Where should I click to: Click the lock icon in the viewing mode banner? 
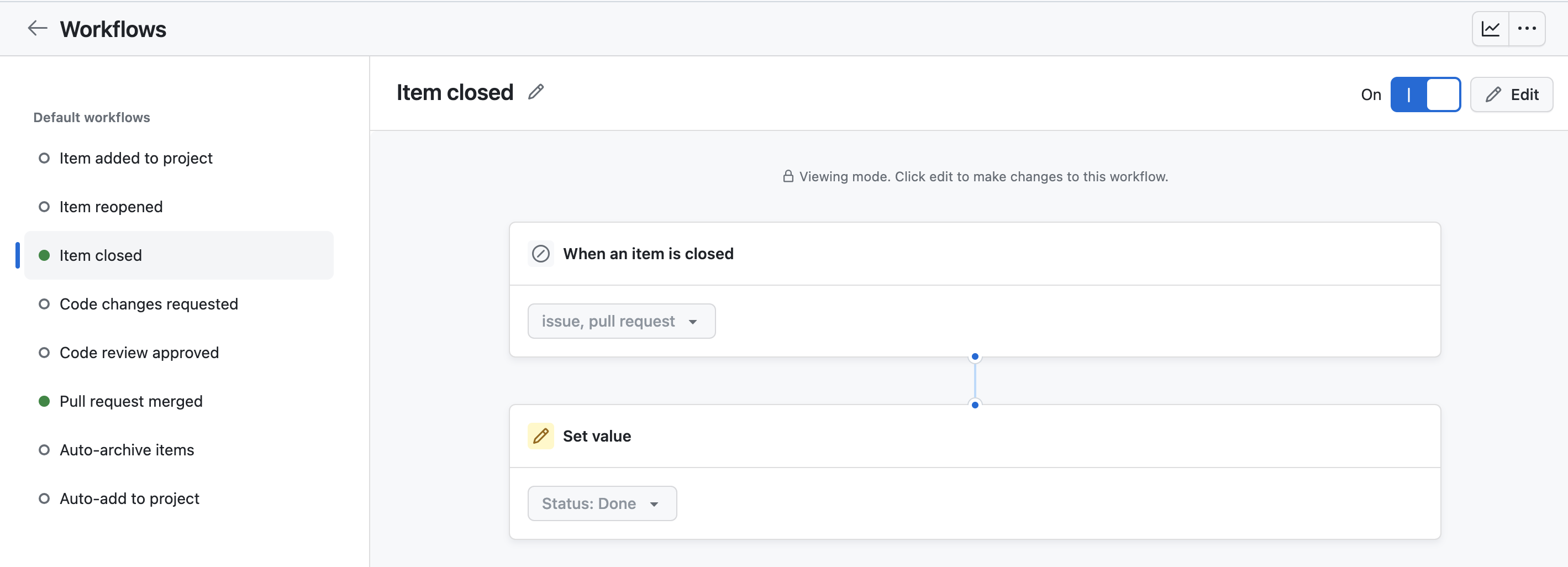pos(788,176)
